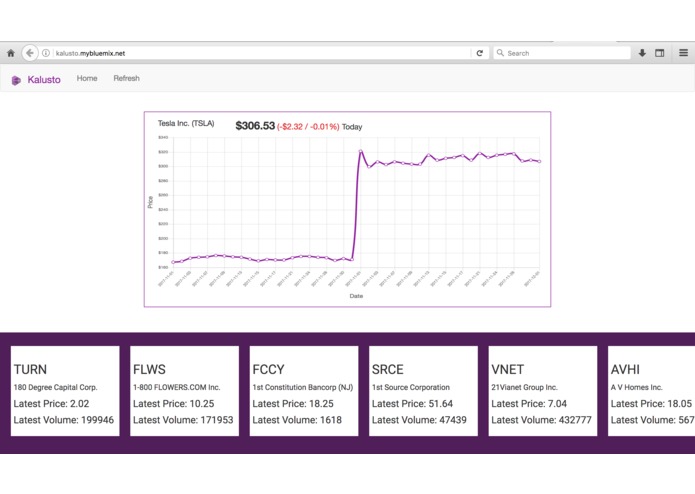Toggle the browser sidebar icon
The height and width of the screenshot is (494, 695).
(660, 53)
